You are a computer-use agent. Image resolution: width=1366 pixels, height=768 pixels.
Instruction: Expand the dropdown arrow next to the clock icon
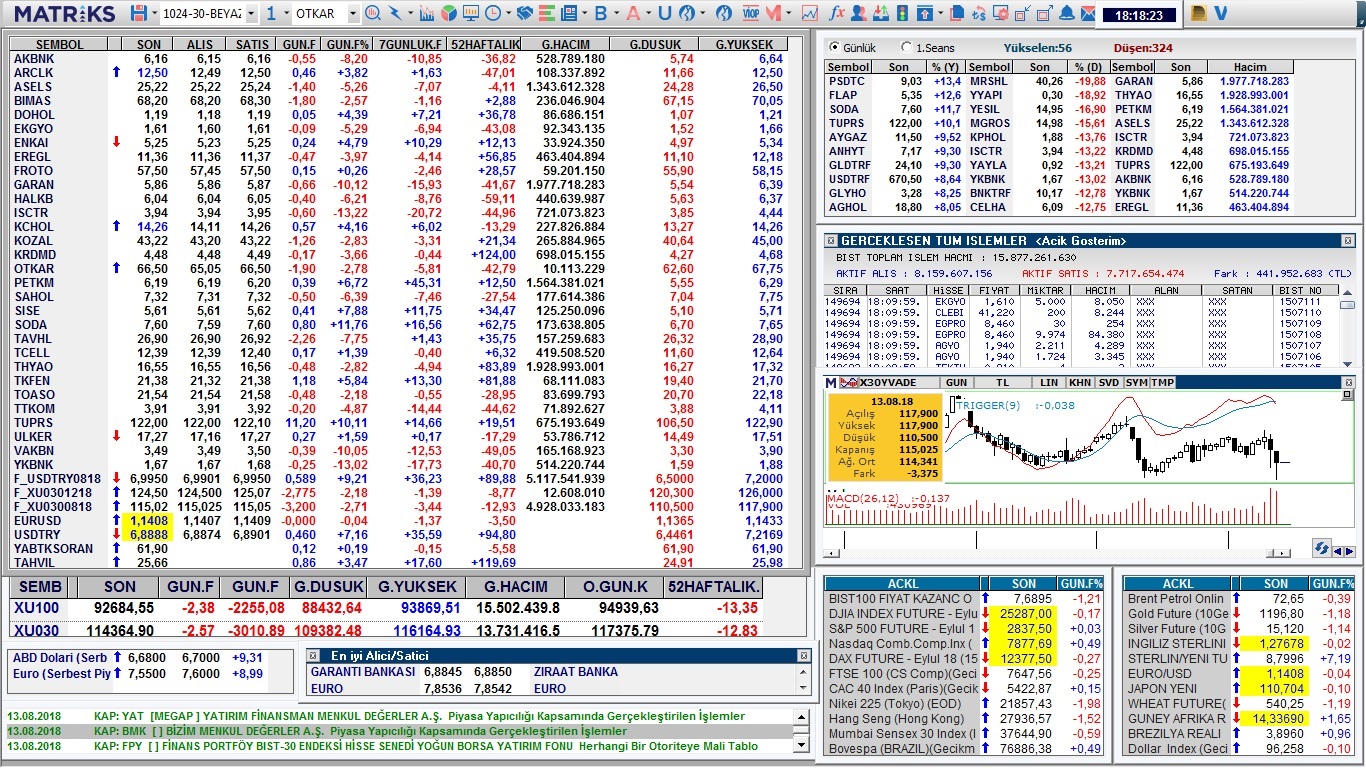click(x=509, y=14)
